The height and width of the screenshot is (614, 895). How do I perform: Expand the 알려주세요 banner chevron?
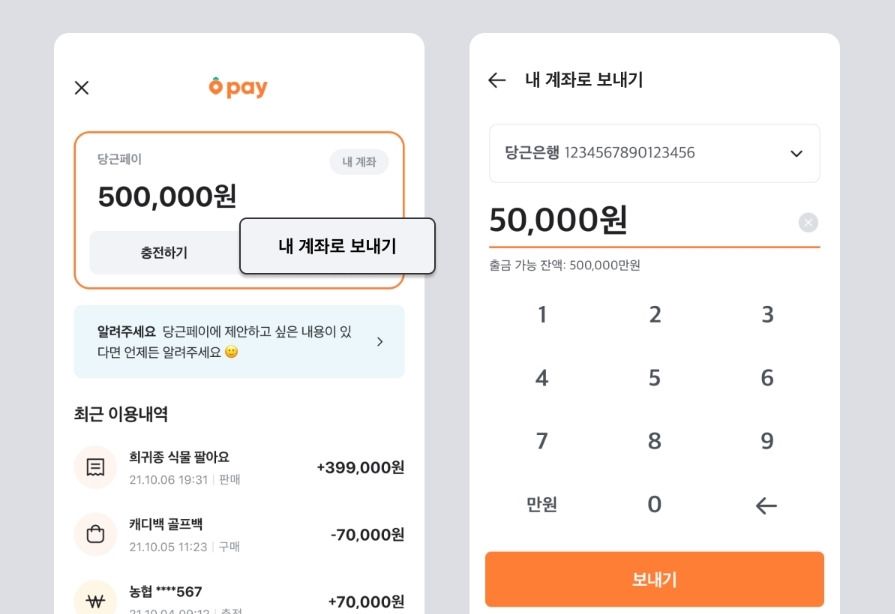coord(379,342)
